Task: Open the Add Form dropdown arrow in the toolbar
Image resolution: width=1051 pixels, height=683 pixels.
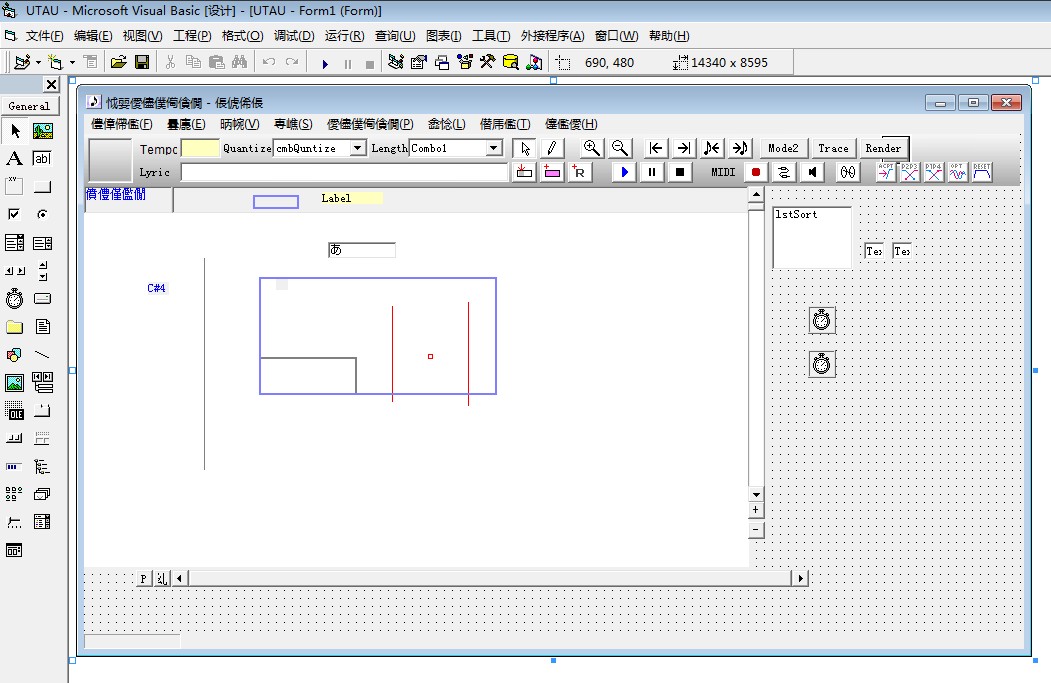Action: pos(72,62)
